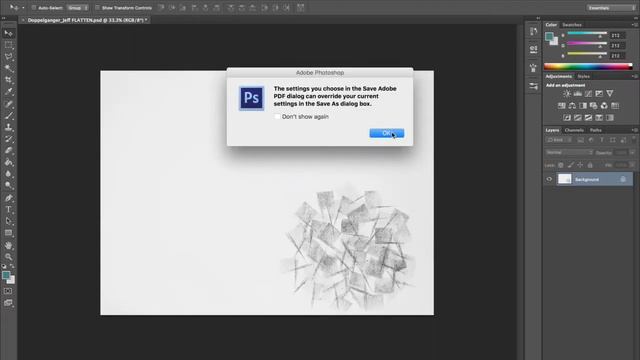Add a Vibrance adjustment
This screenshot has height=360, width=640.
[x=610, y=93]
